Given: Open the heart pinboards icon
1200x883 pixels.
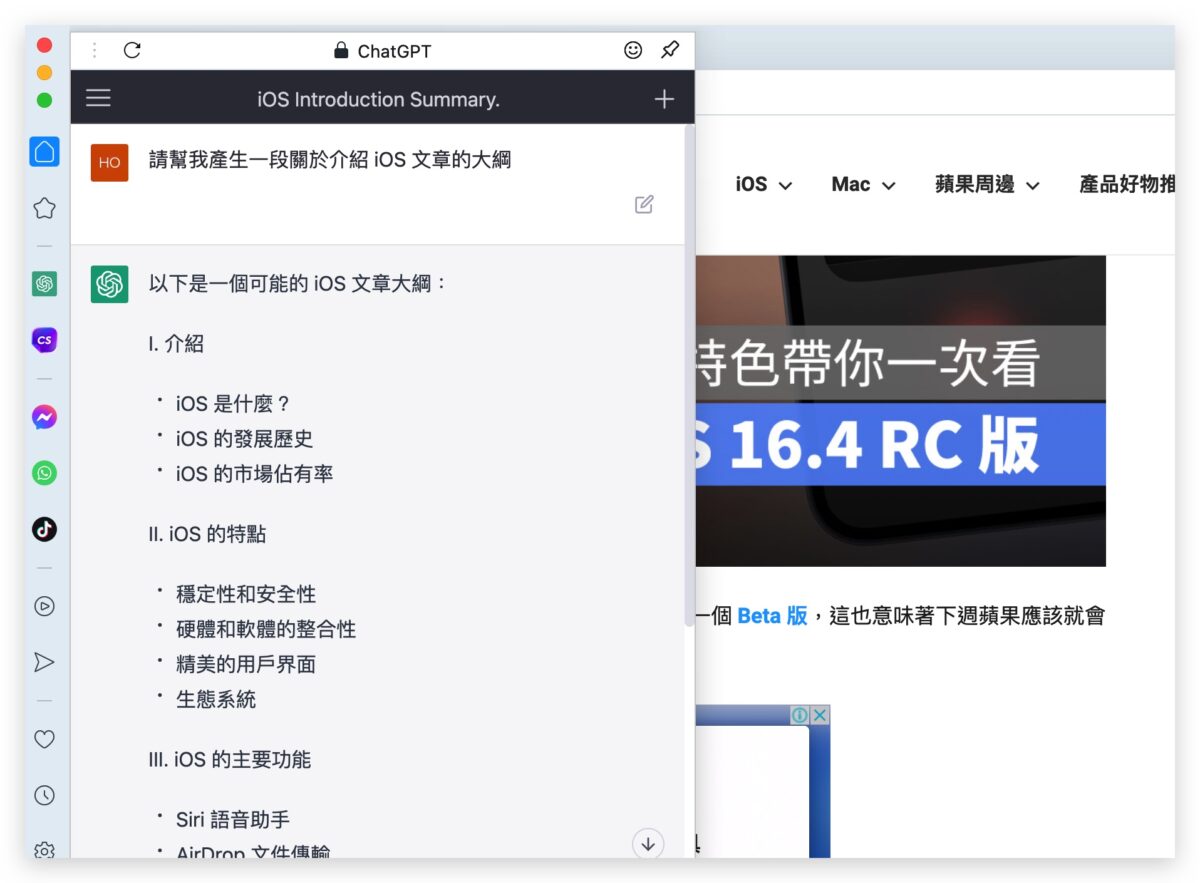Looking at the screenshot, I should pos(44,739).
